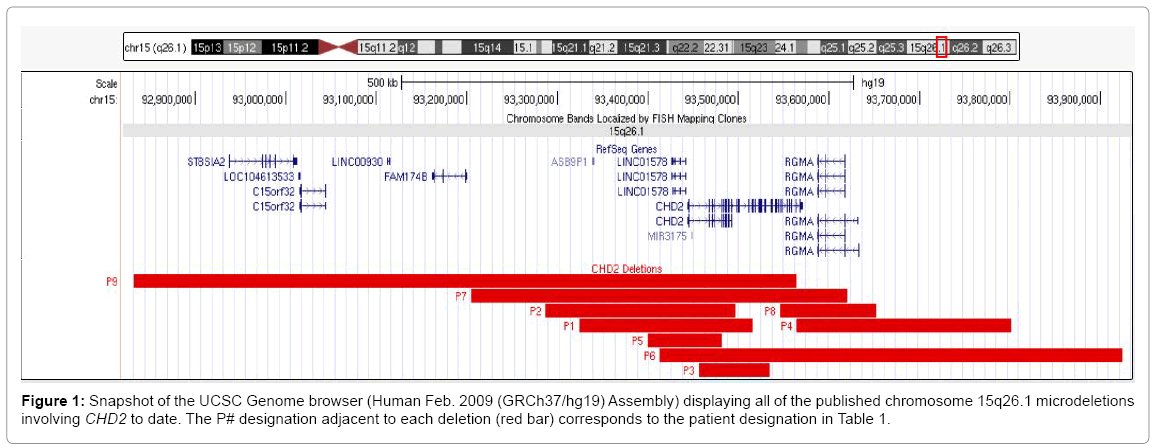Open the CHD2 Deletions track title
Viewport: 1155px width, 448px height.
[x=626, y=269]
